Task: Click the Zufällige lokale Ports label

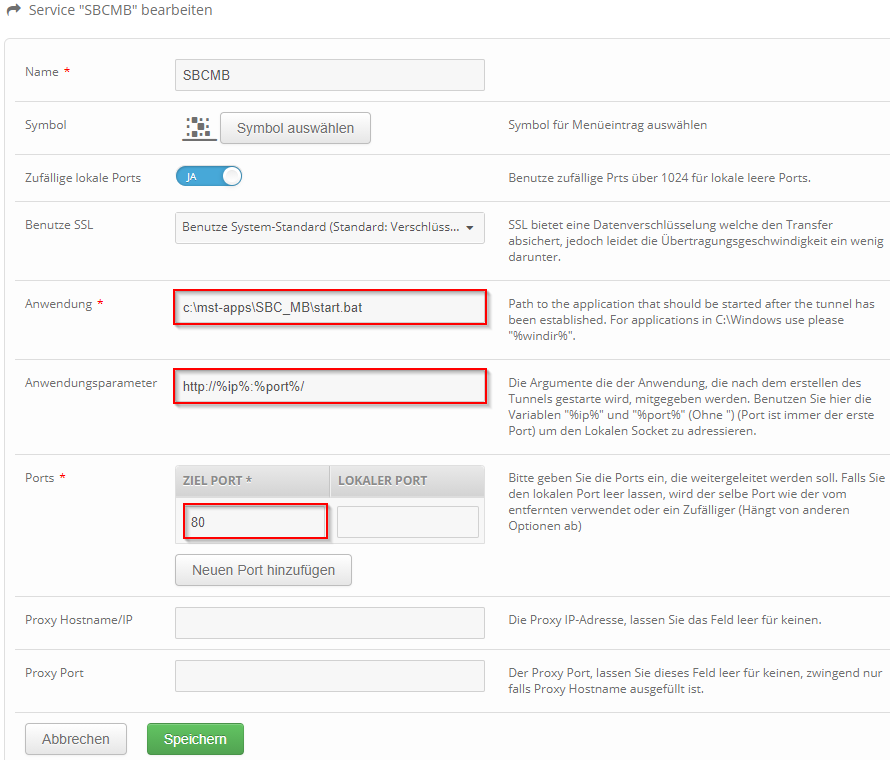Action: (83, 178)
